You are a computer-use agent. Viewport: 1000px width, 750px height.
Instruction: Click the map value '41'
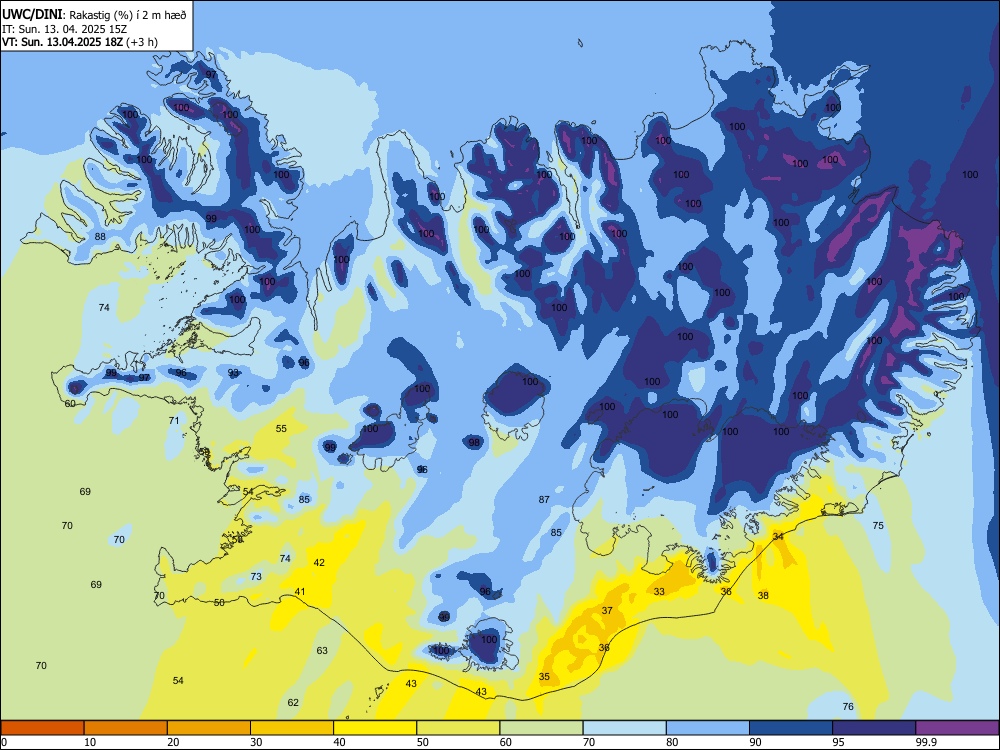[300, 592]
